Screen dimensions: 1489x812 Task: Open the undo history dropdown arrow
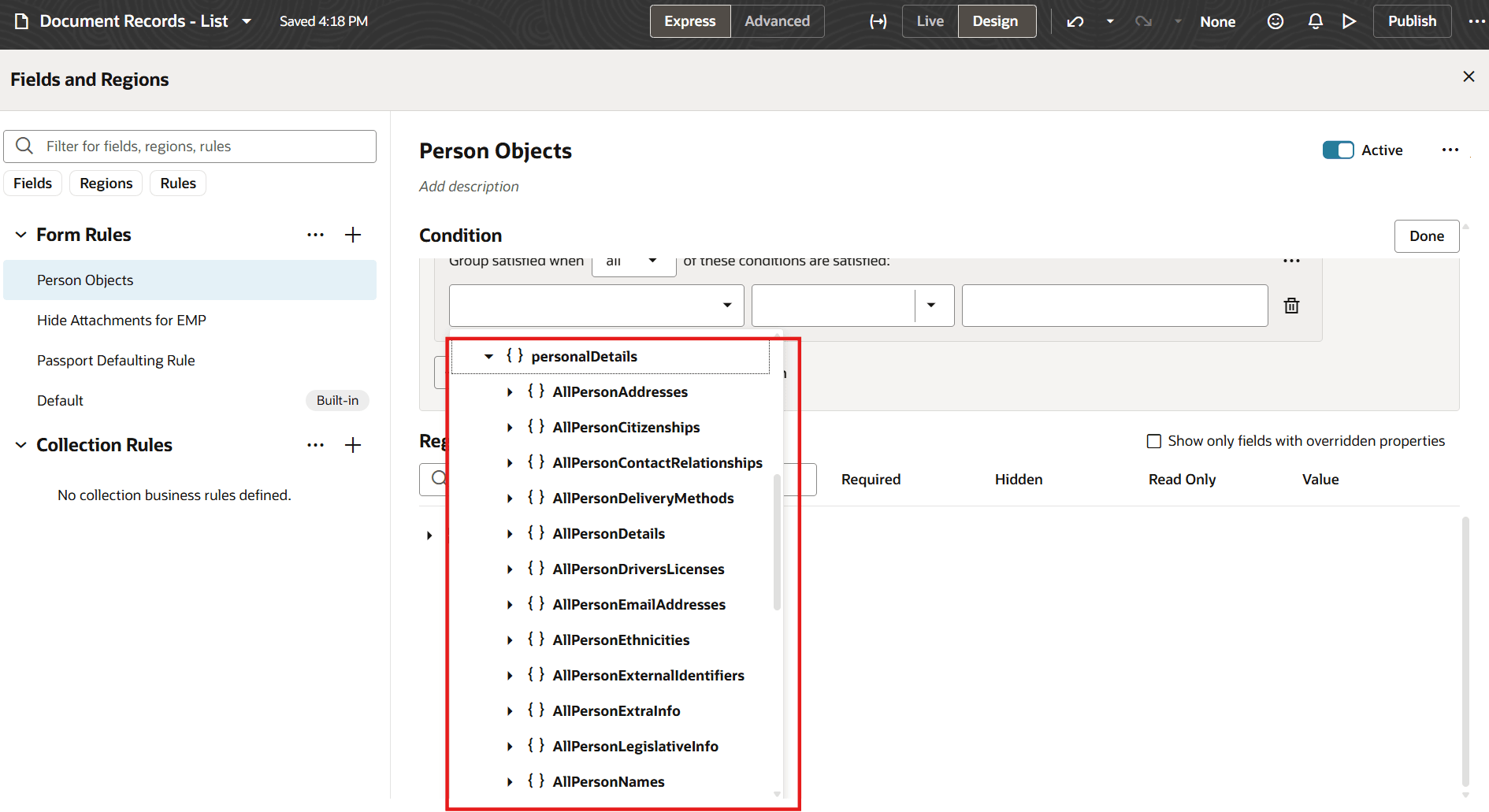coord(1110,21)
